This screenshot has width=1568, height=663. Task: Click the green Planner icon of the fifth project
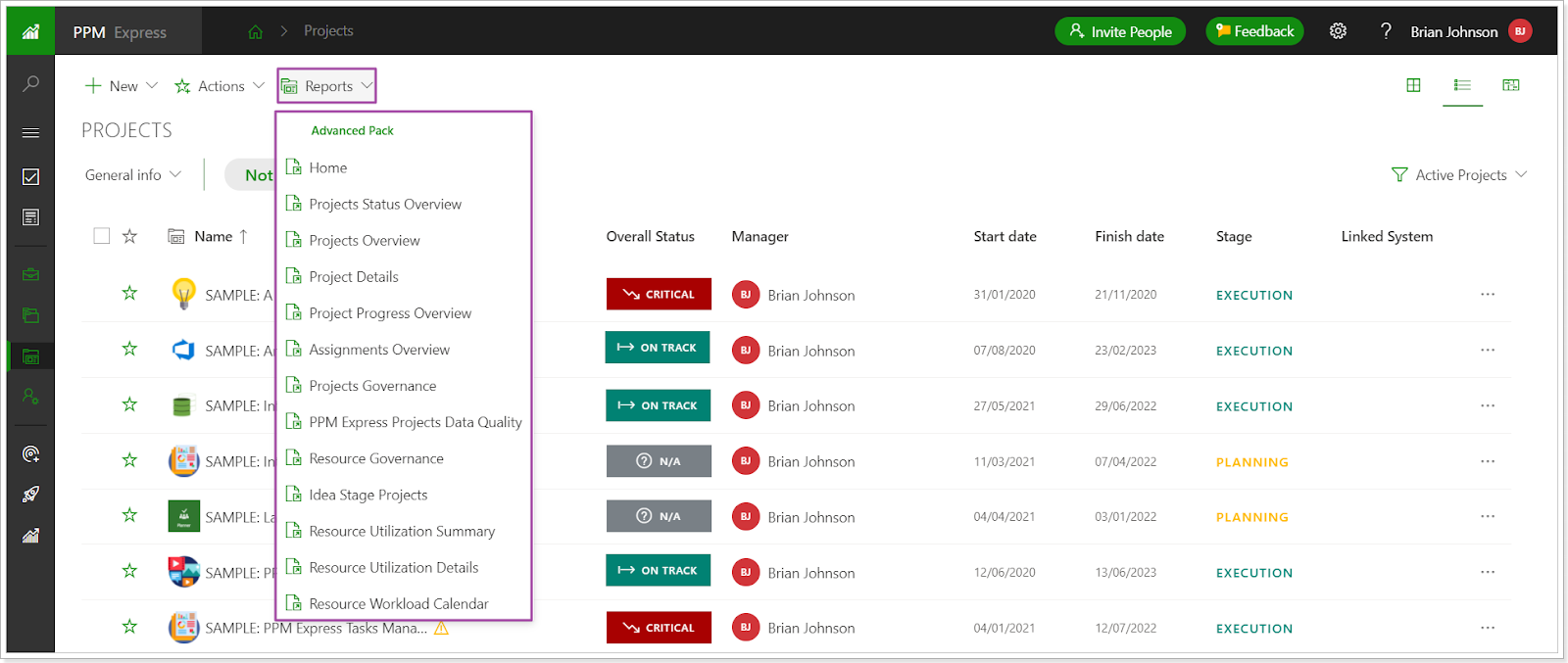coord(183,516)
